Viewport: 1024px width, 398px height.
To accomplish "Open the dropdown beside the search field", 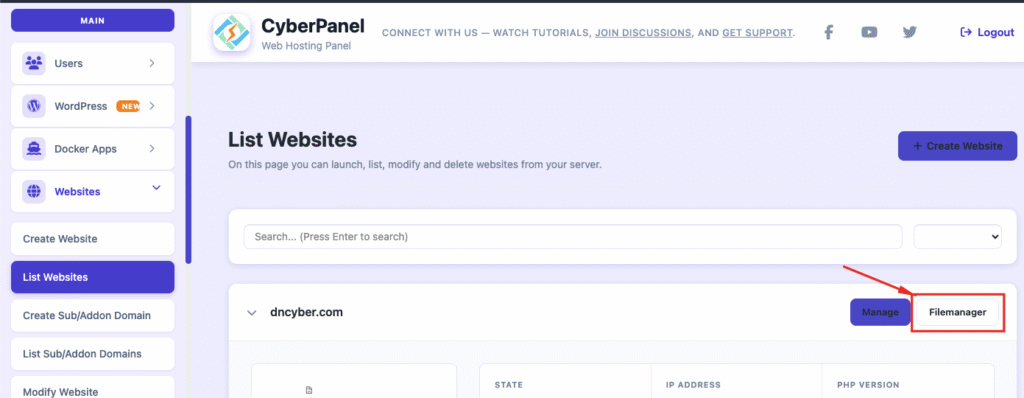I will (x=957, y=237).
